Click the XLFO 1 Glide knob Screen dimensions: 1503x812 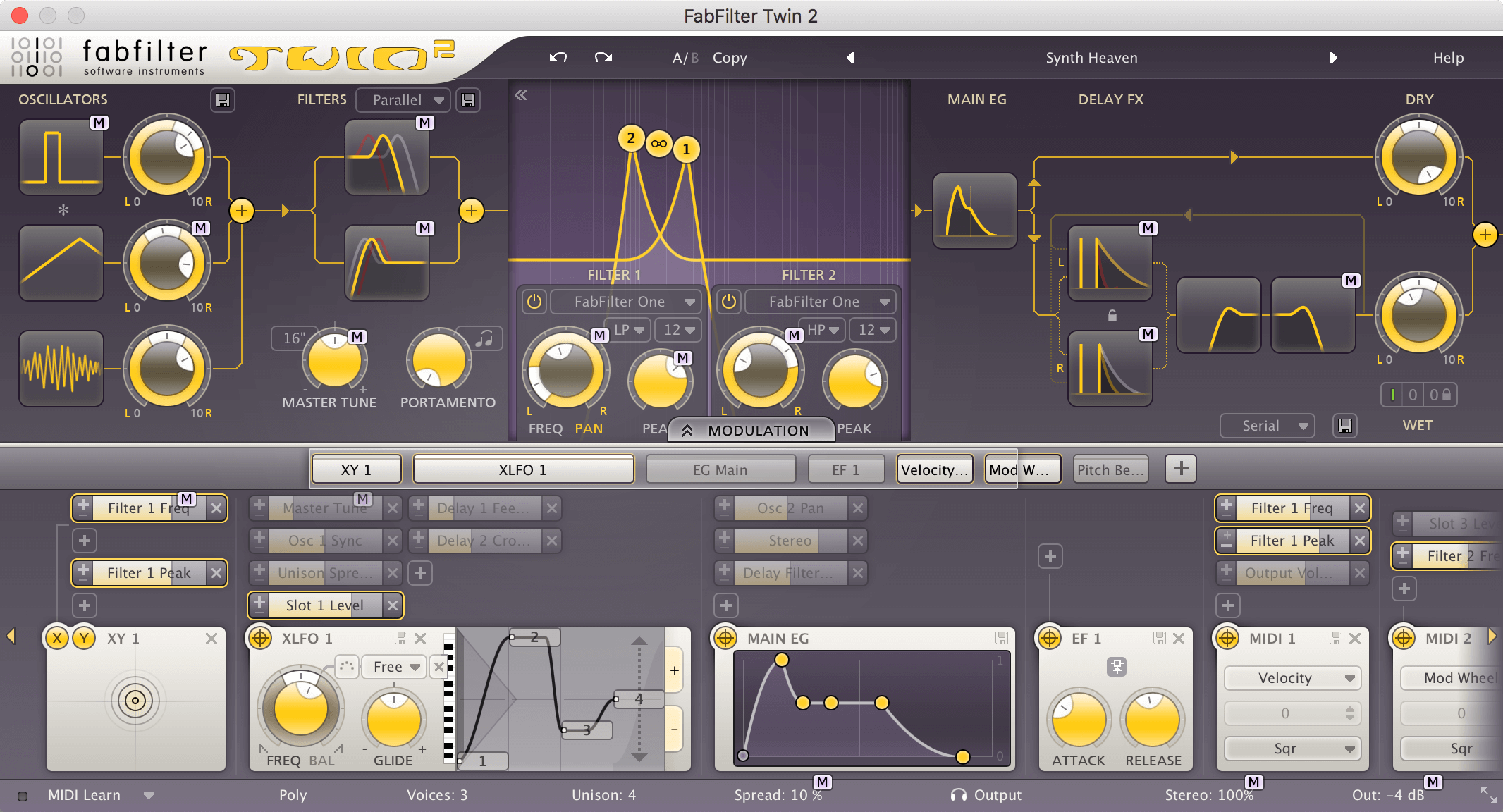click(x=393, y=720)
